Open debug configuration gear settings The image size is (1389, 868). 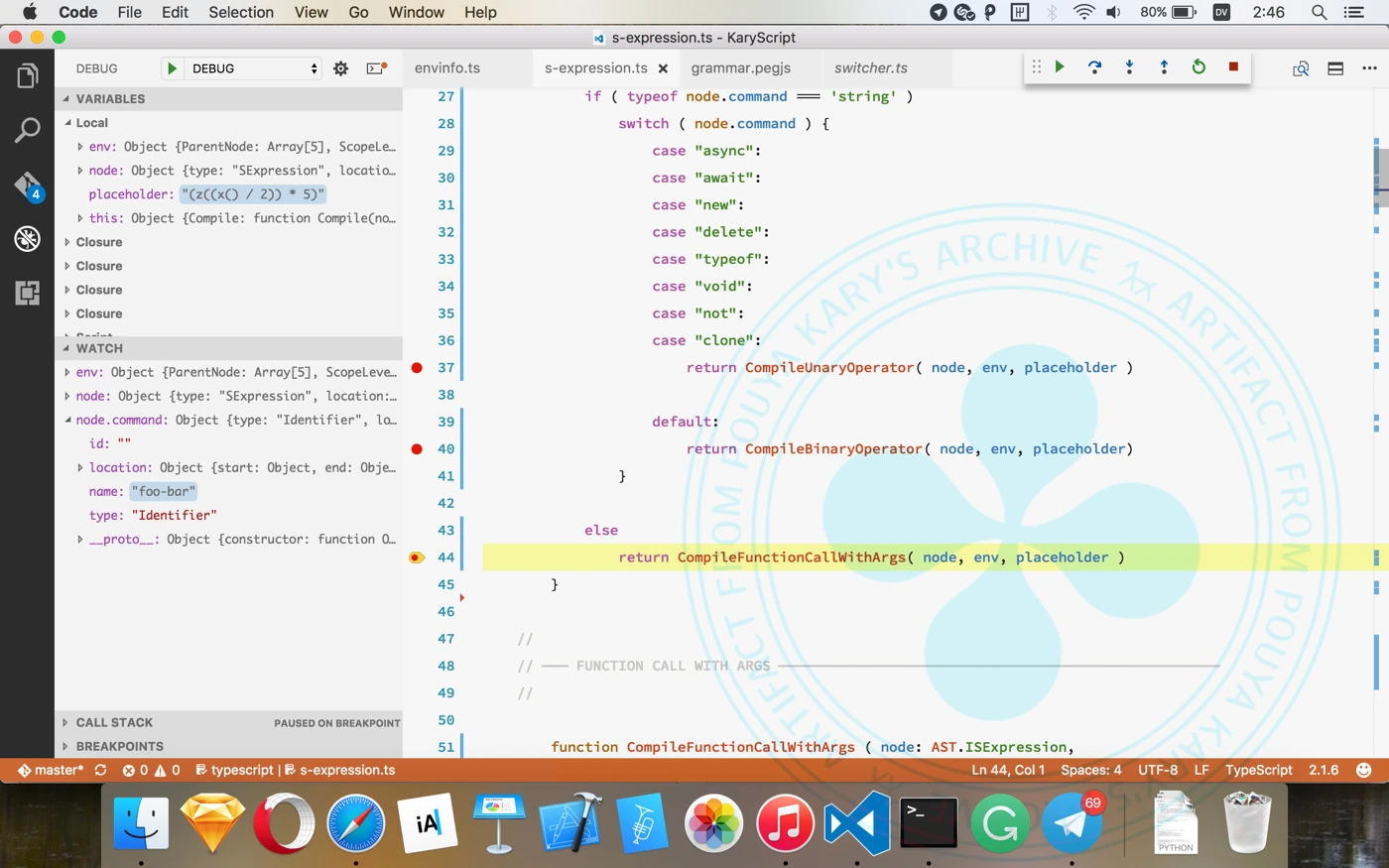(x=340, y=68)
